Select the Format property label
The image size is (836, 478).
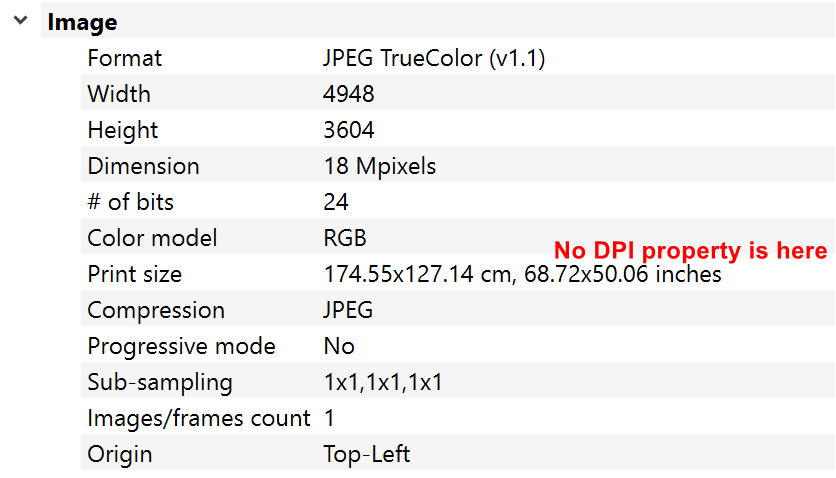pyautogui.click(x=124, y=58)
